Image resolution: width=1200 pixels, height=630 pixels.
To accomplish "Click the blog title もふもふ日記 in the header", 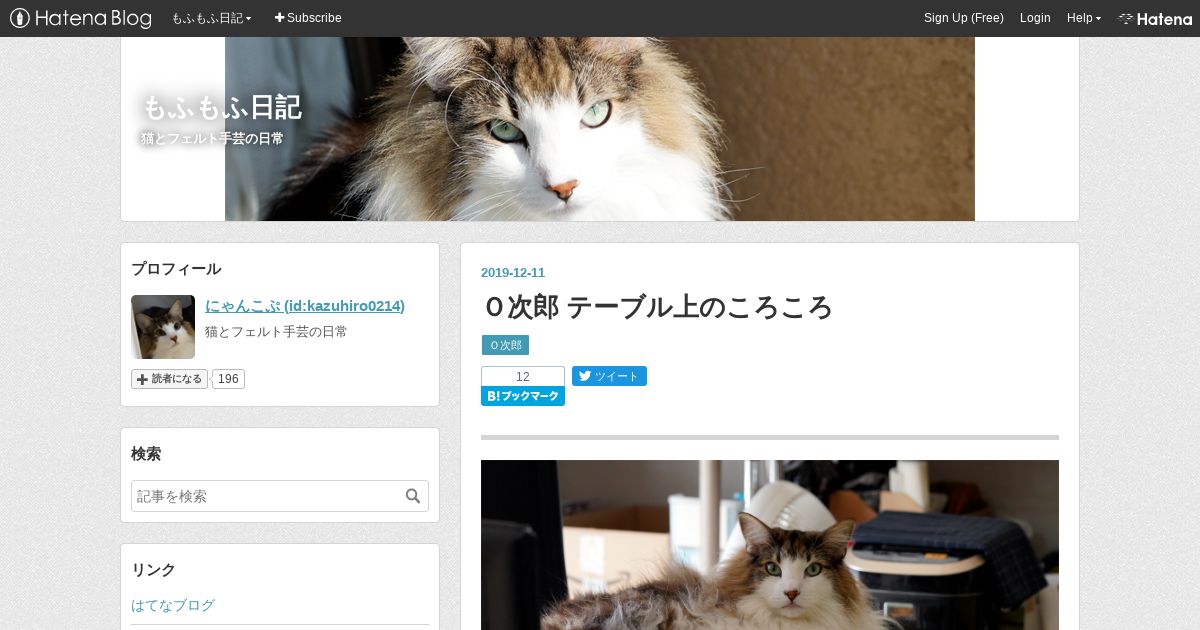I will click(221, 107).
